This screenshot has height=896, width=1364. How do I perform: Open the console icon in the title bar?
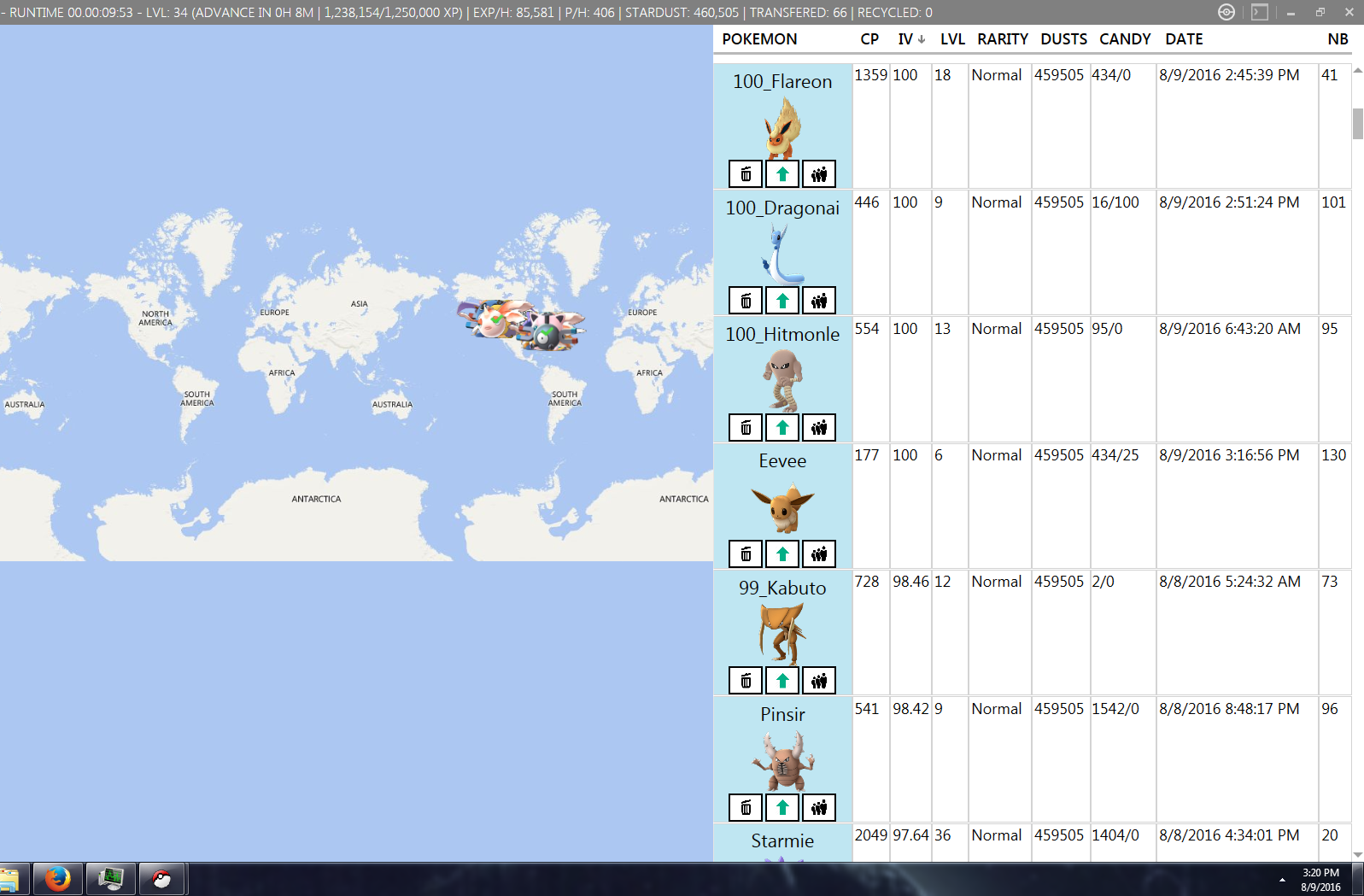click(x=1260, y=12)
